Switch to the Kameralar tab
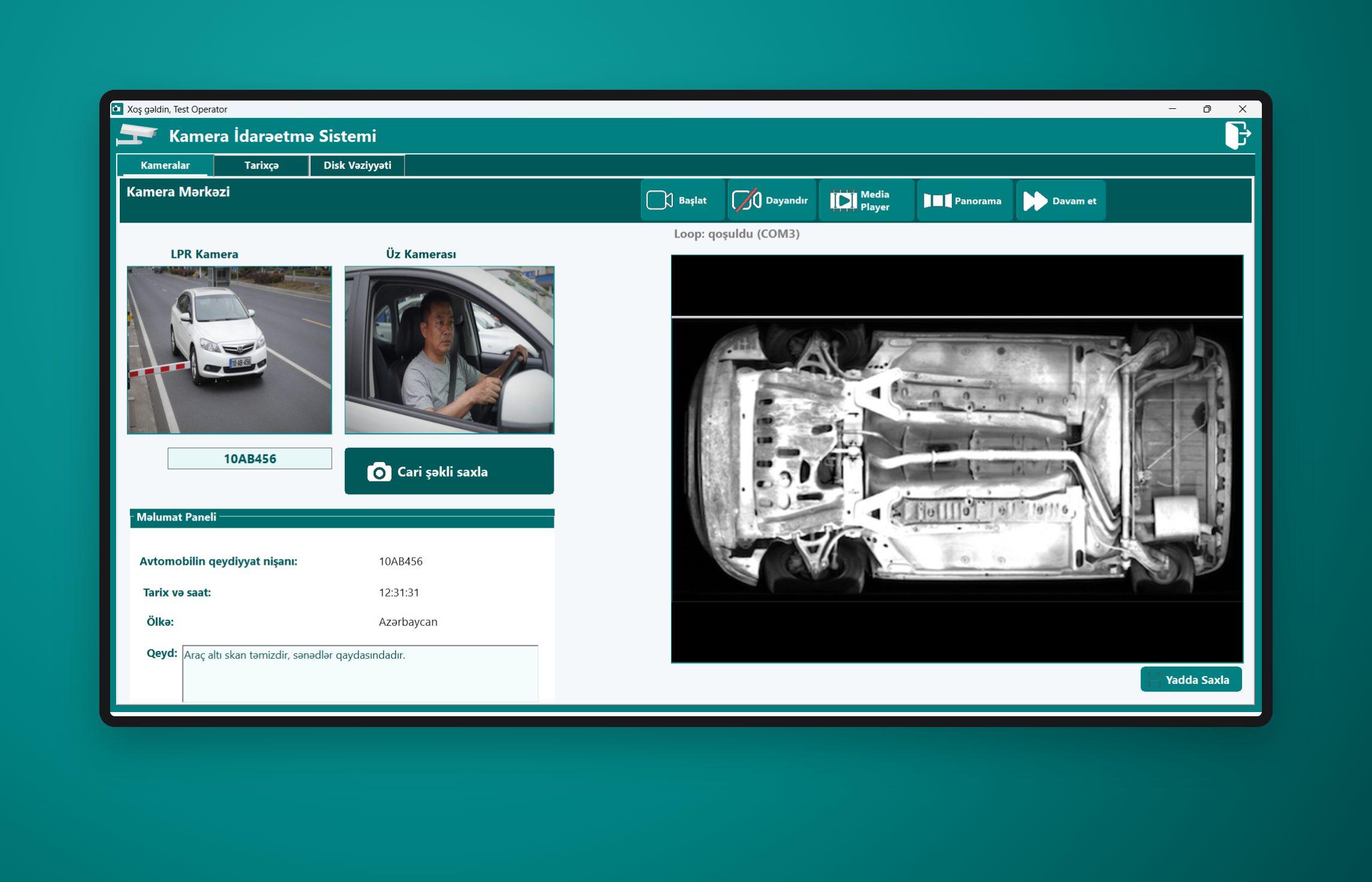Screen dimensions: 1372x882 pos(165,165)
